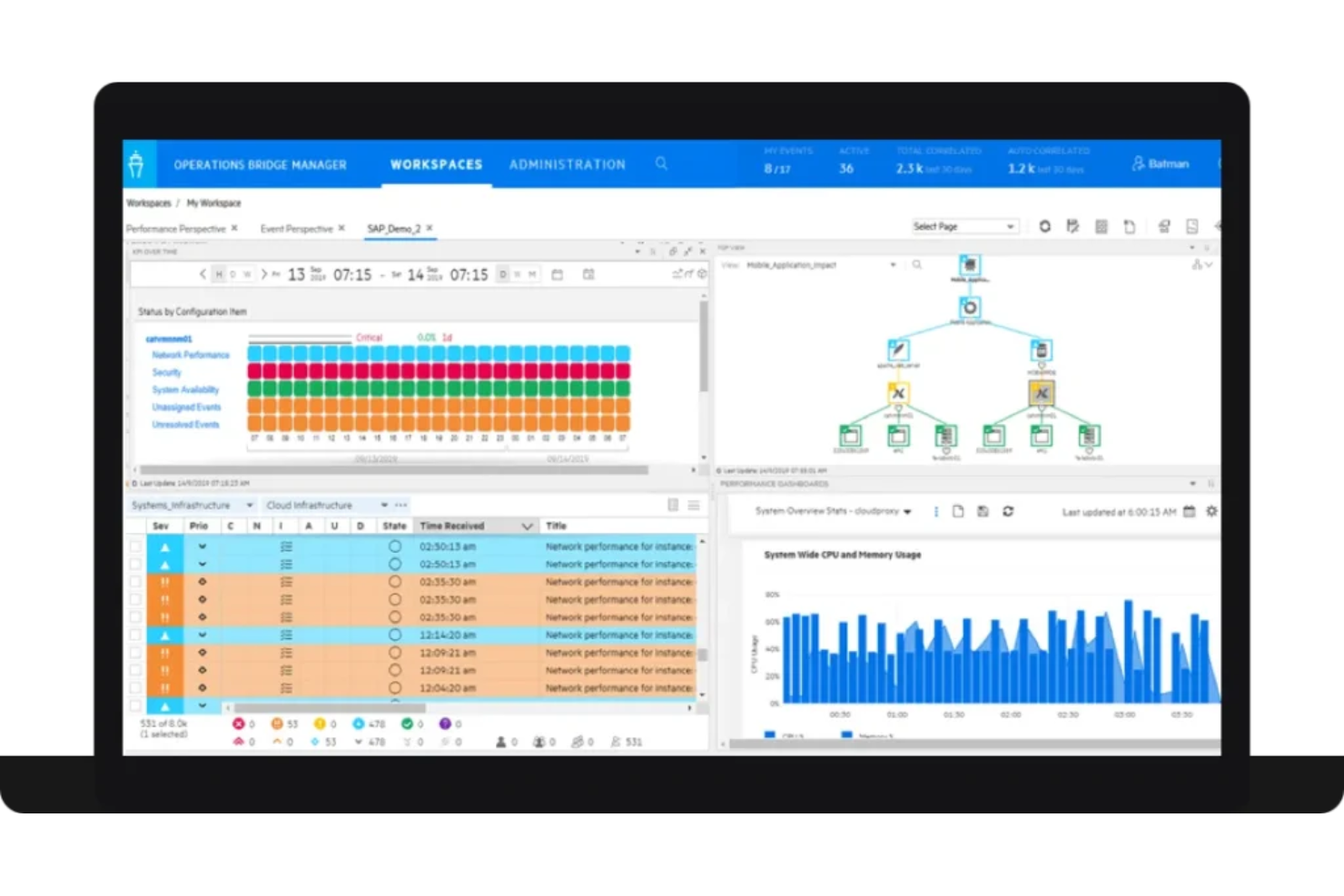Image resolution: width=1344 pixels, height=896 pixels.
Task: Click the Operations Bridge Manager logo icon
Action: coord(136,164)
